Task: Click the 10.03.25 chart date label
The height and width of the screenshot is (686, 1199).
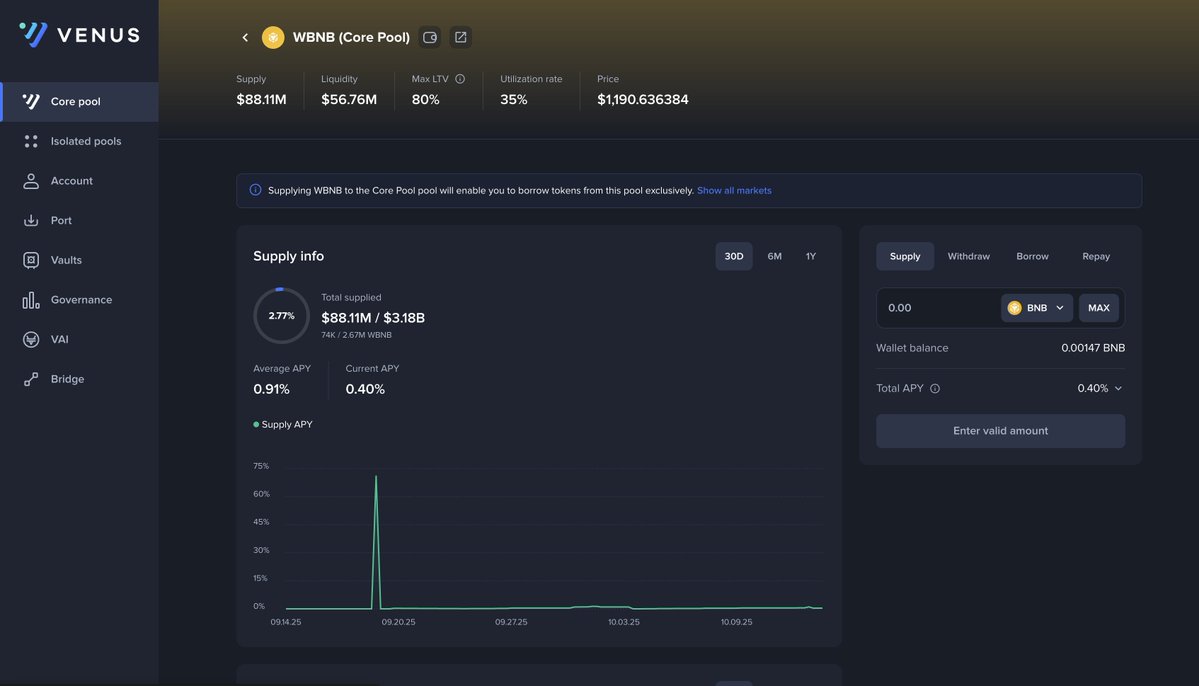Action: [x=624, y=623]
